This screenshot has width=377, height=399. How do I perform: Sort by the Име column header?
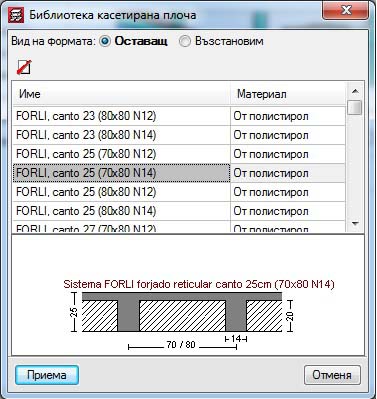pyautogui.click(x=121, y=94)
